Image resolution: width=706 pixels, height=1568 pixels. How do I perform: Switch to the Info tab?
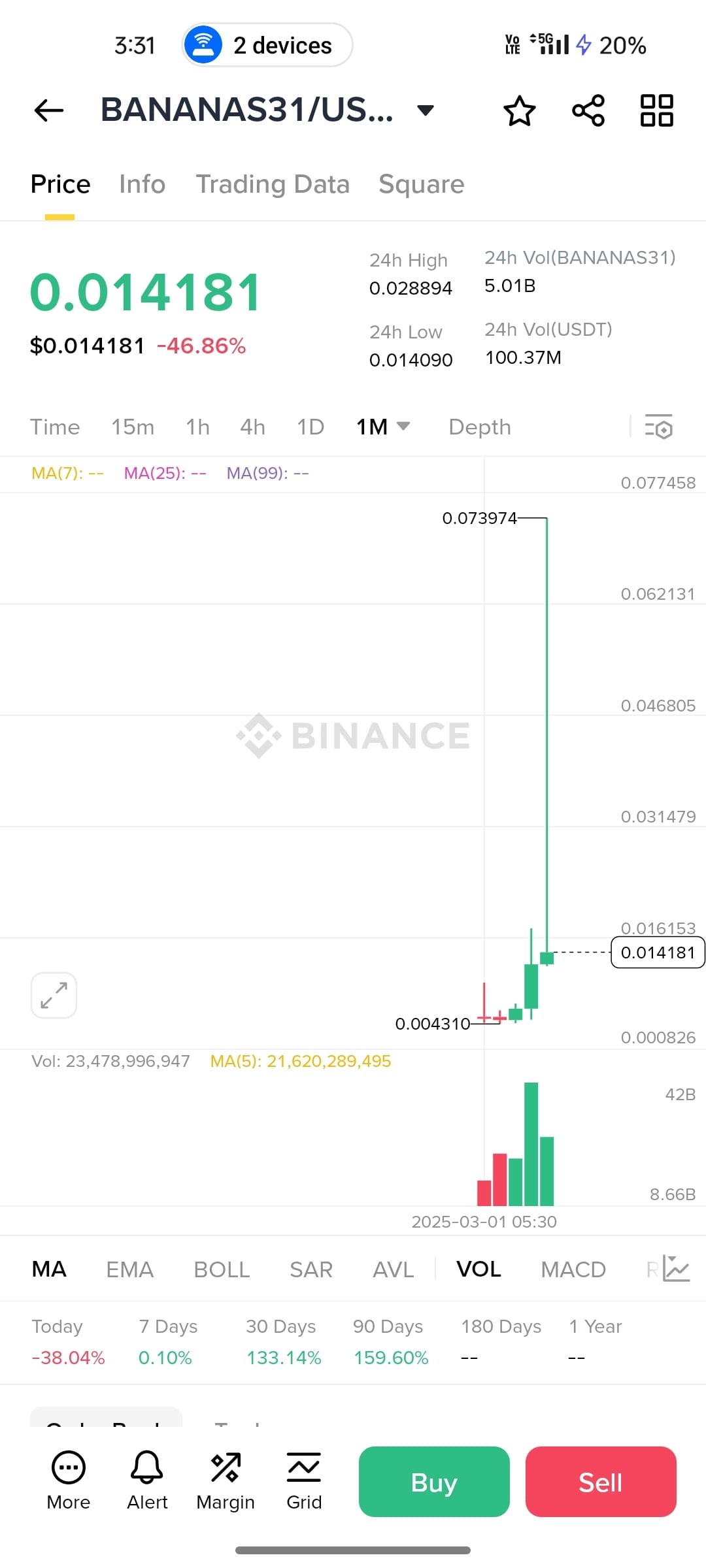point(142,184)
